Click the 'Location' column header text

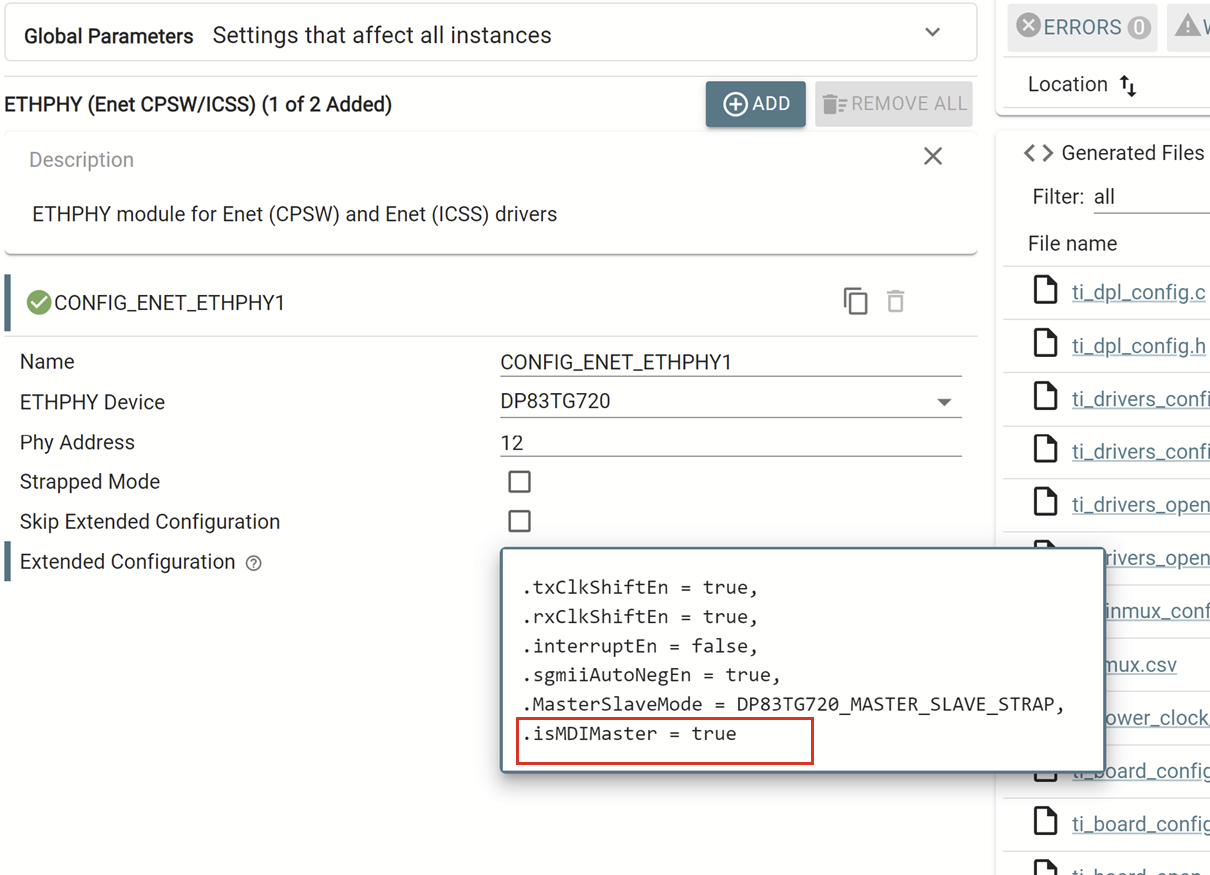coord(1067,84)
